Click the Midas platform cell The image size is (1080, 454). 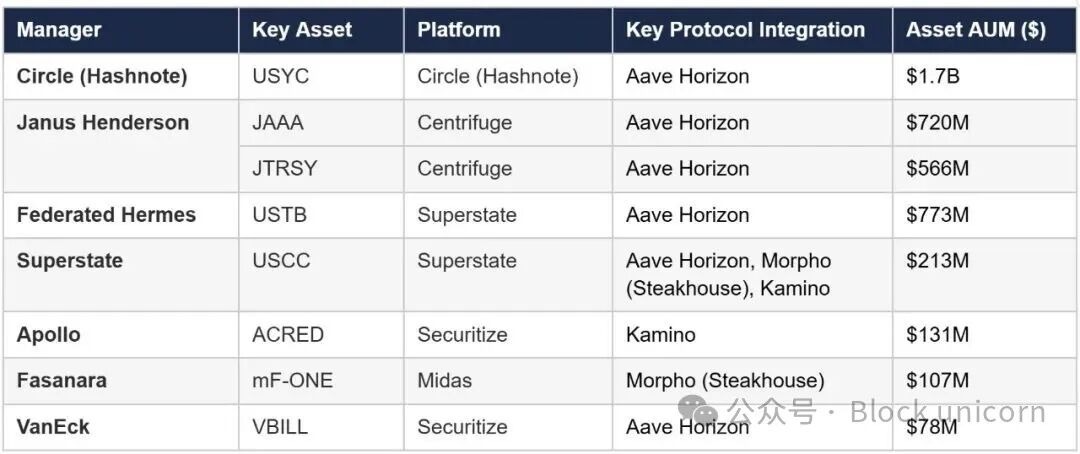click(444, 381)
